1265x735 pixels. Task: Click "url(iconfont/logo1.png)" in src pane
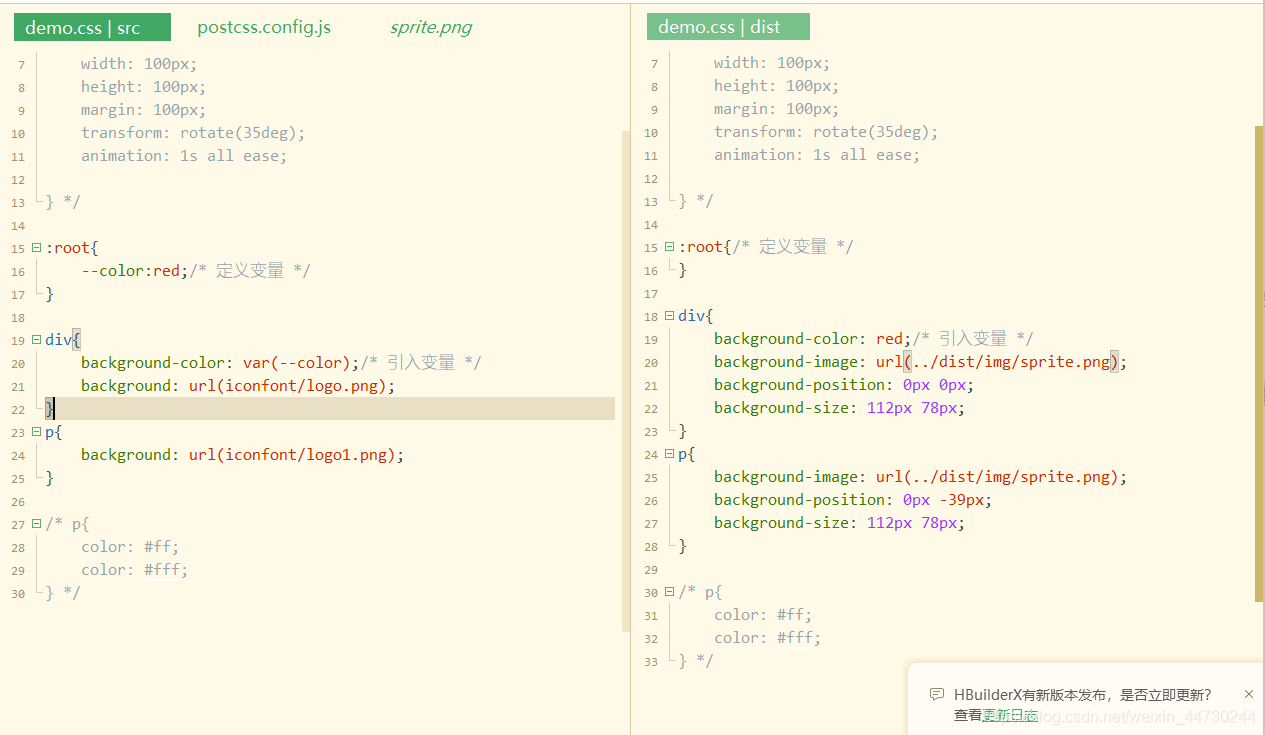coord(292,455)
